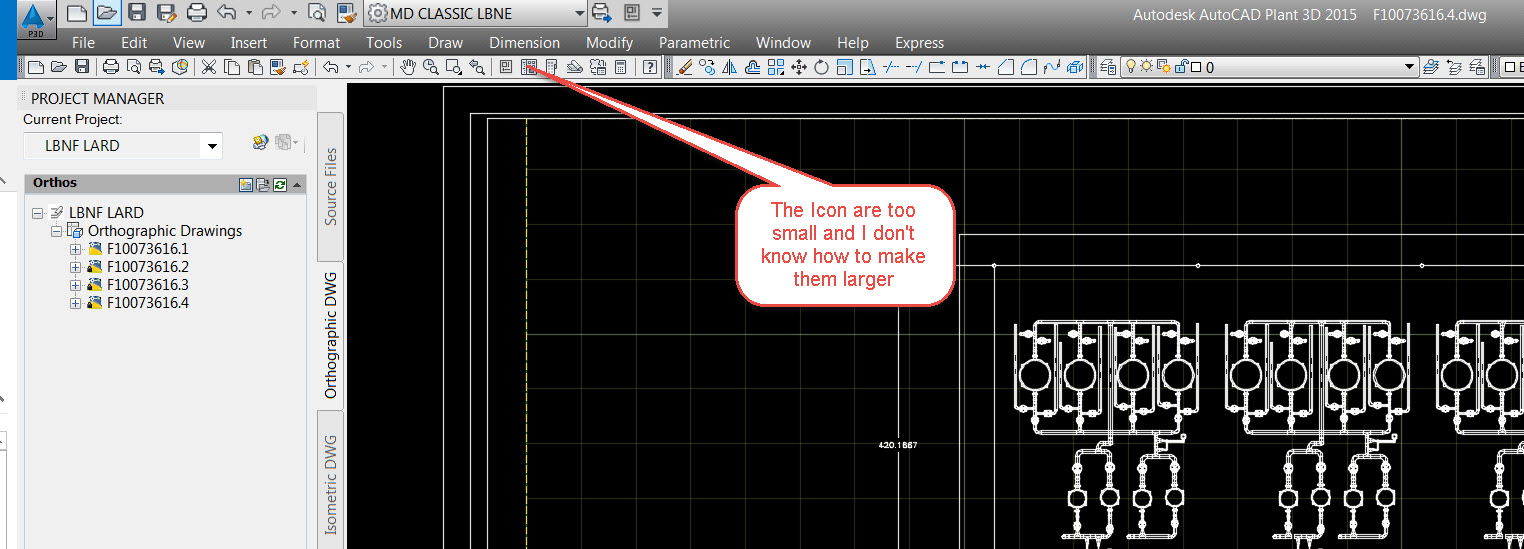
Task: Select the Move tool
Action: tap(799, 67)
